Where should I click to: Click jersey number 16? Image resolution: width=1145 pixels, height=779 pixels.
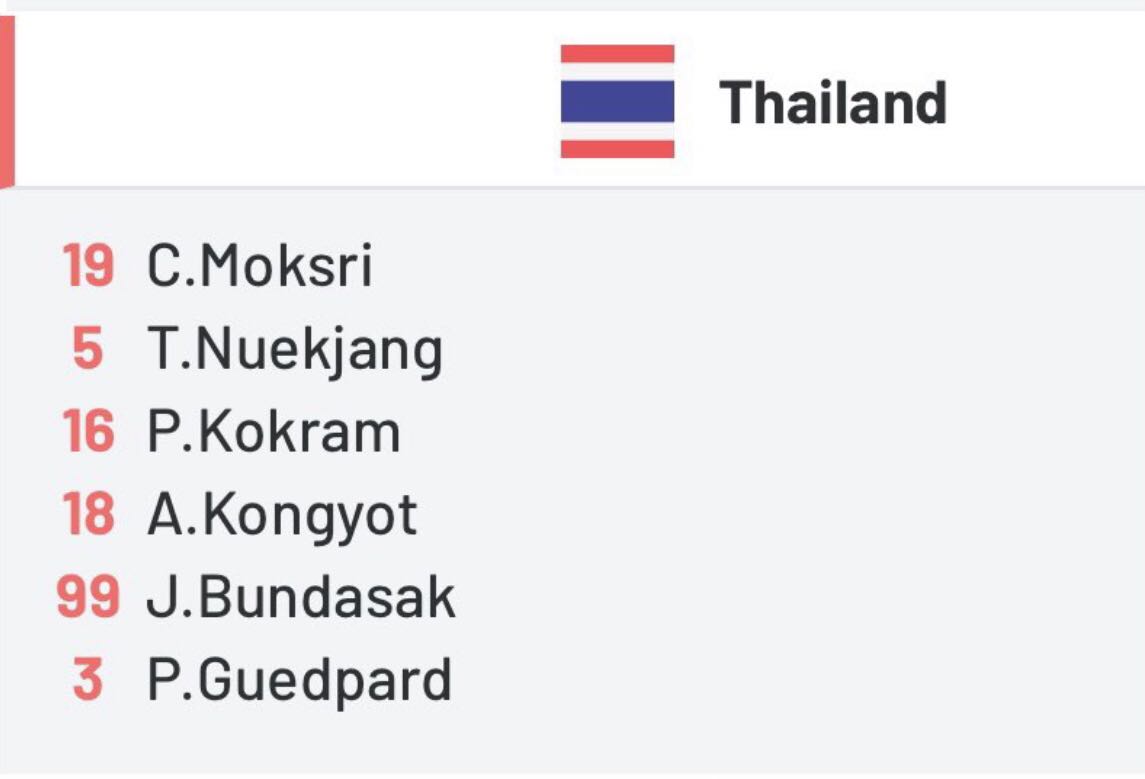pyautogui.click(x=88, y=431)
